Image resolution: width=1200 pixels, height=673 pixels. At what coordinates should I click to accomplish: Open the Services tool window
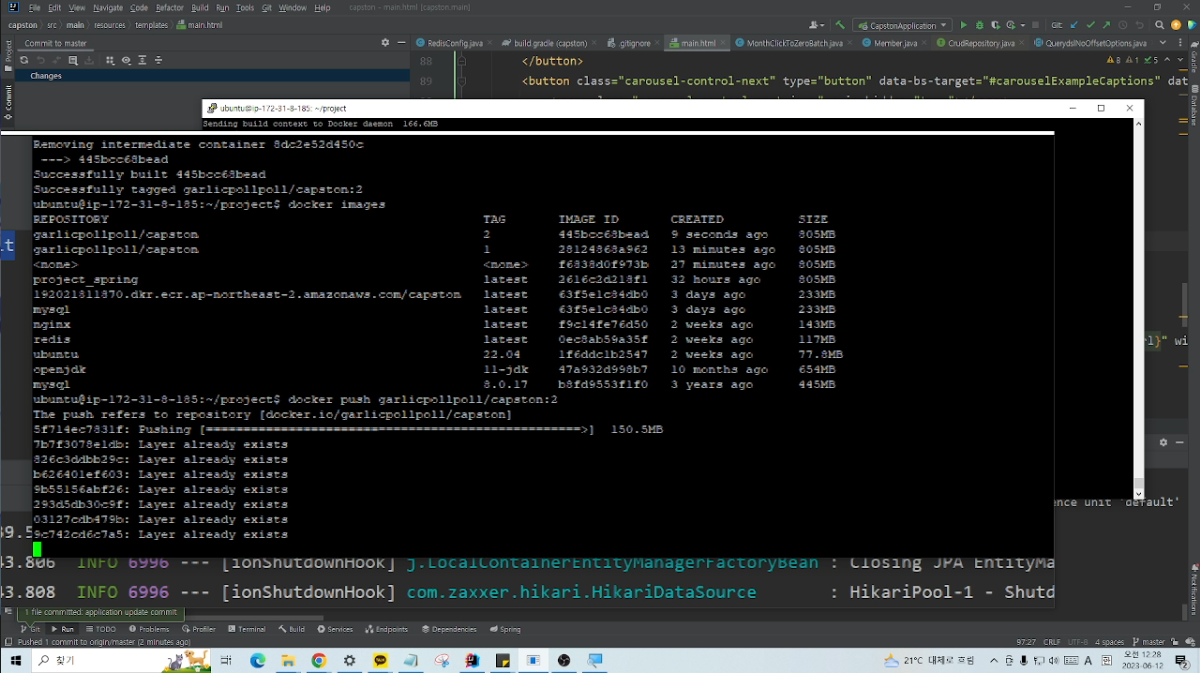pos(335,629)
